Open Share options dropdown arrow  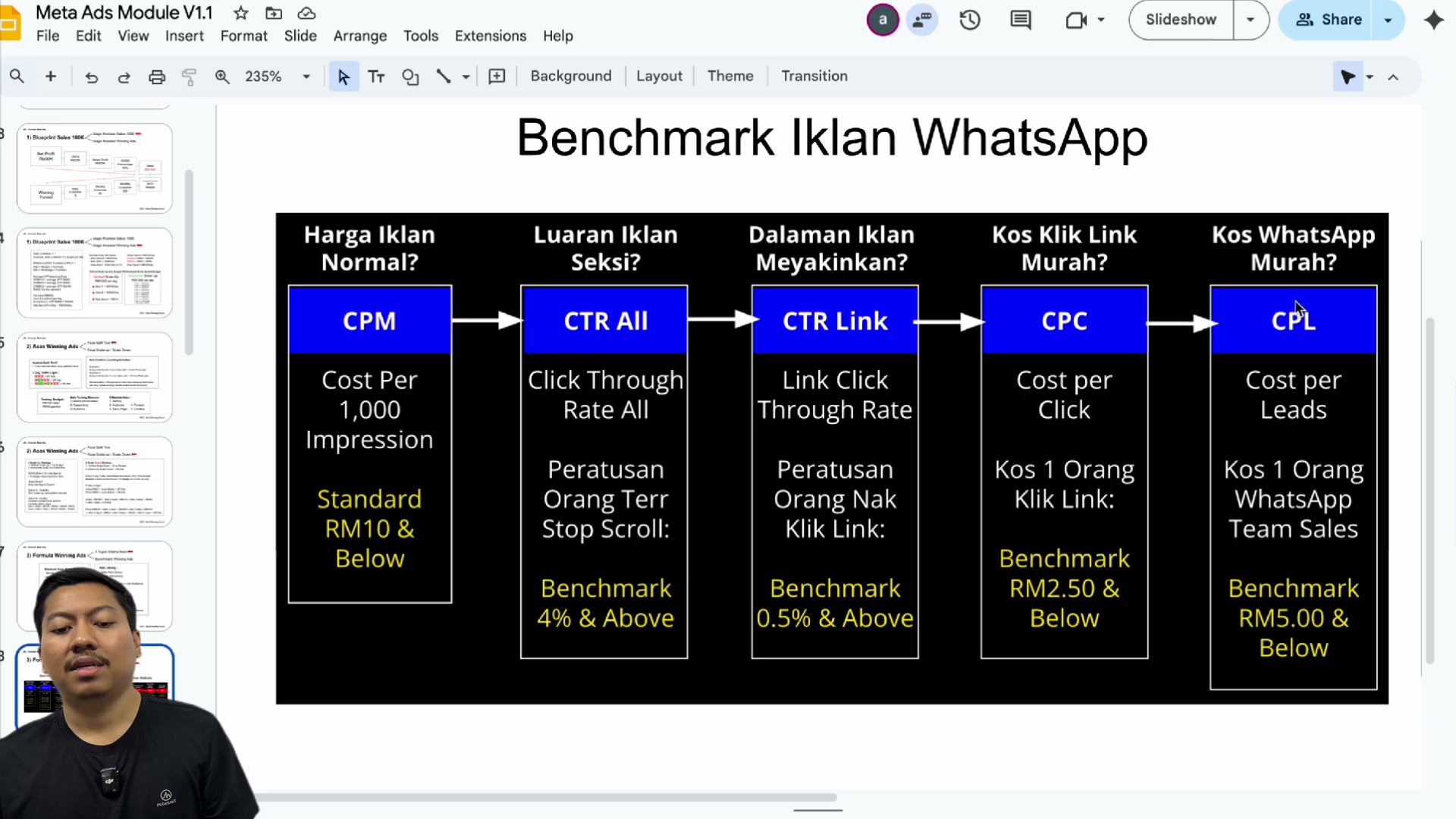(1388, 20)
